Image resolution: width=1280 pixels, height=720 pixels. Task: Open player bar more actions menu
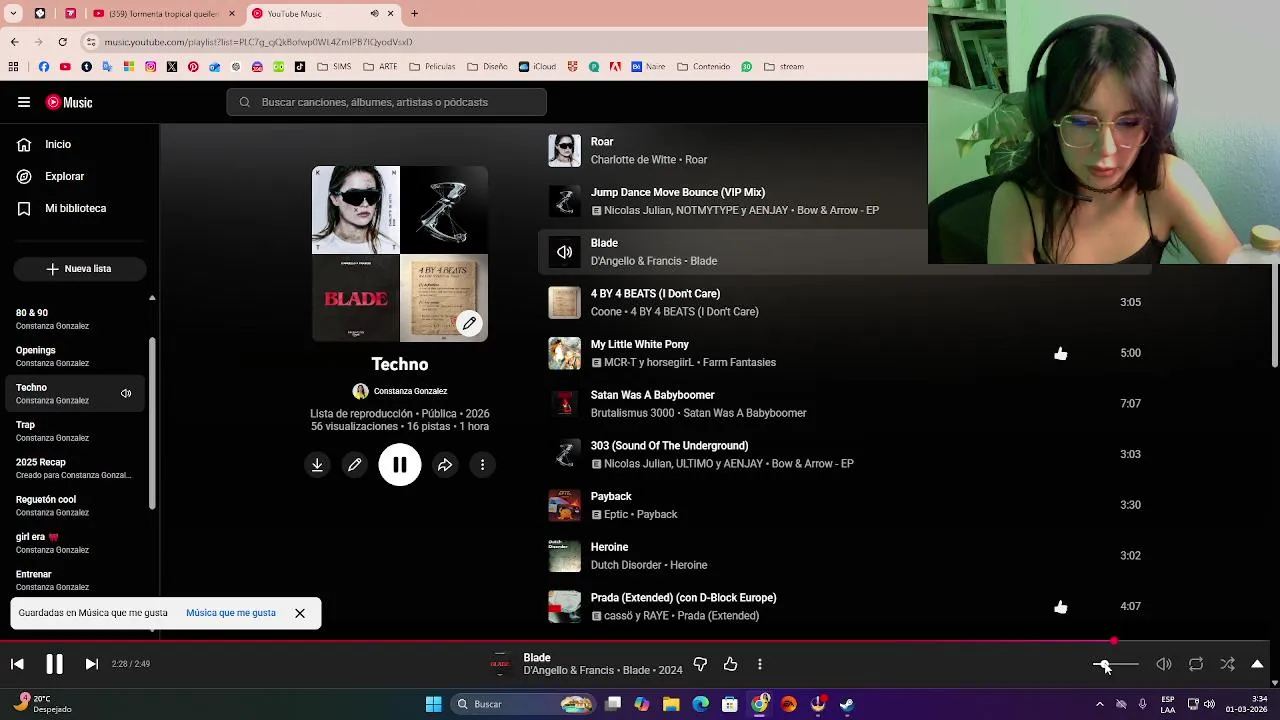[760, 664]
